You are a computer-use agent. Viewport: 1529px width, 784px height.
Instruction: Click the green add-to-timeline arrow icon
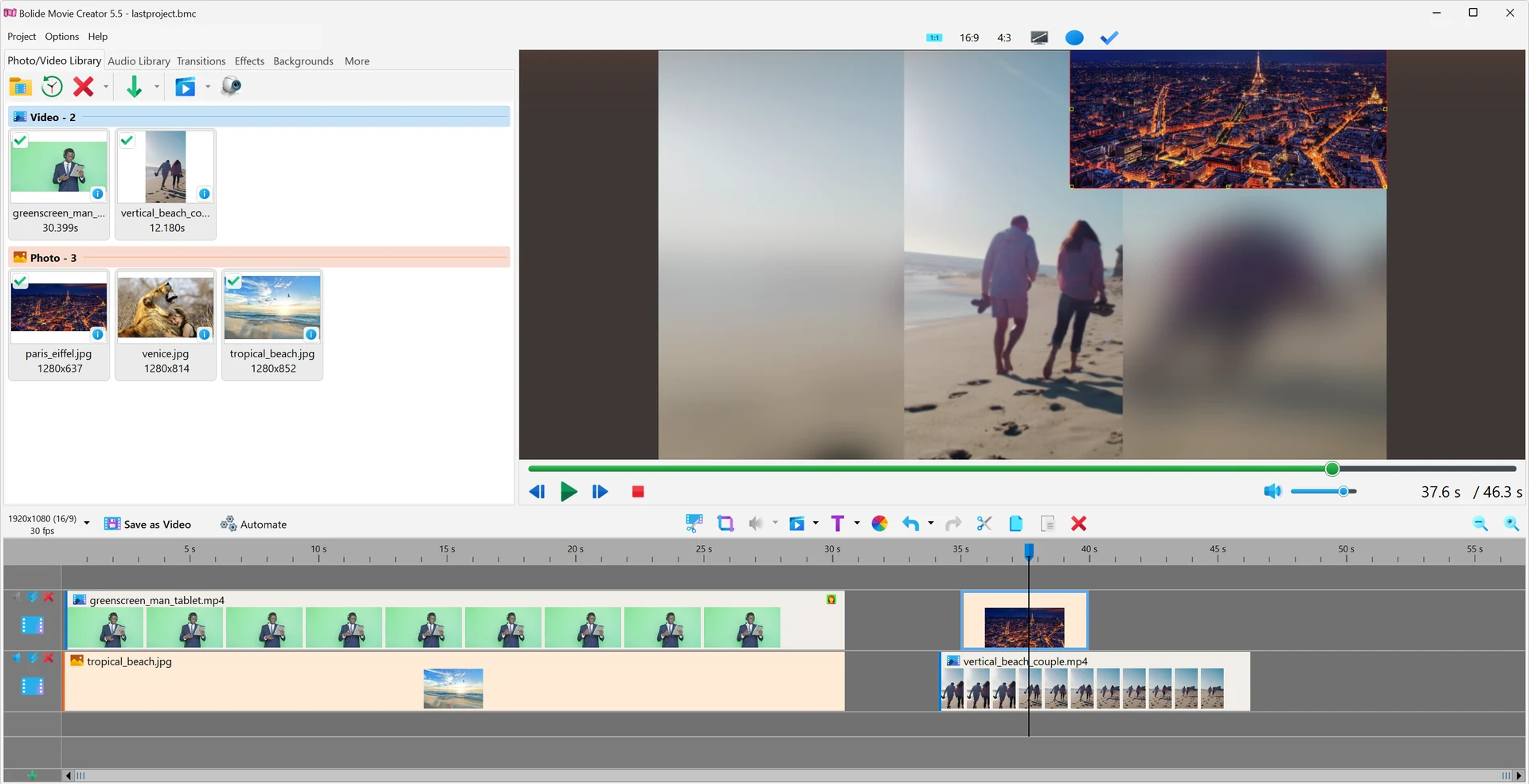pos(134,86)
